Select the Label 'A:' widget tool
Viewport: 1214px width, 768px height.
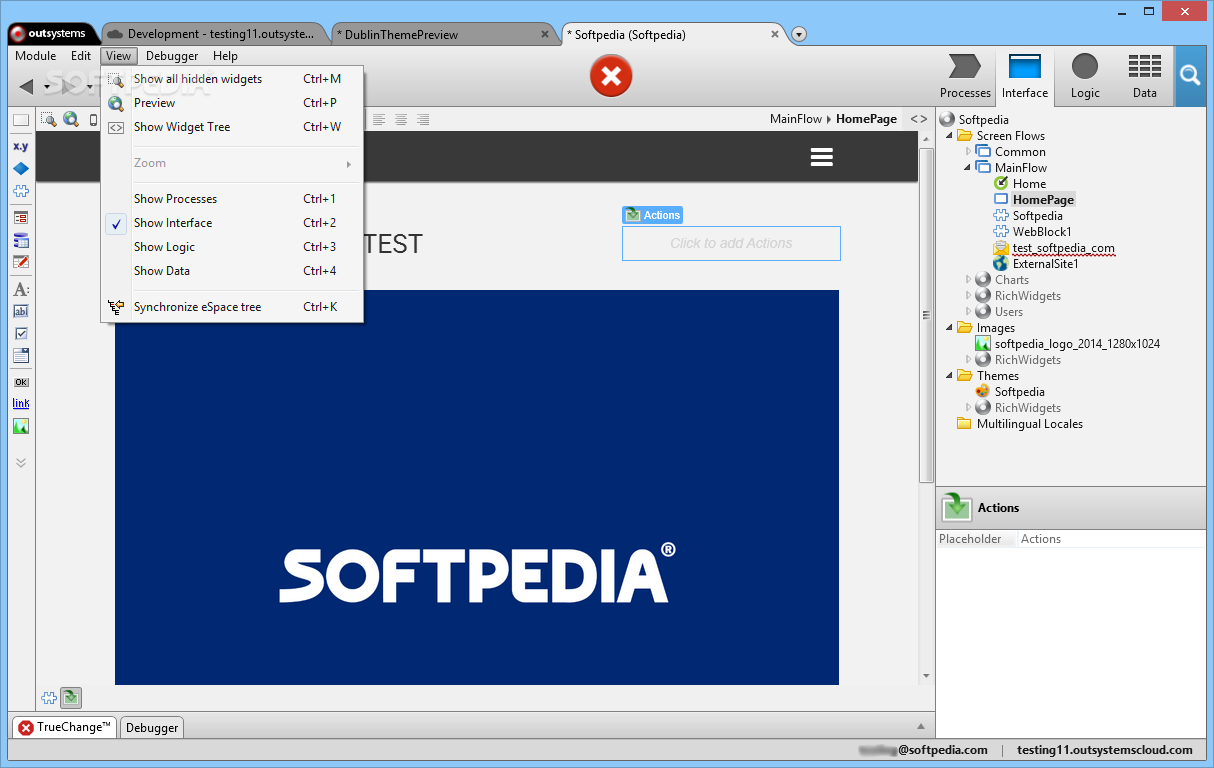pyautogui.click(x=20, y=289)
